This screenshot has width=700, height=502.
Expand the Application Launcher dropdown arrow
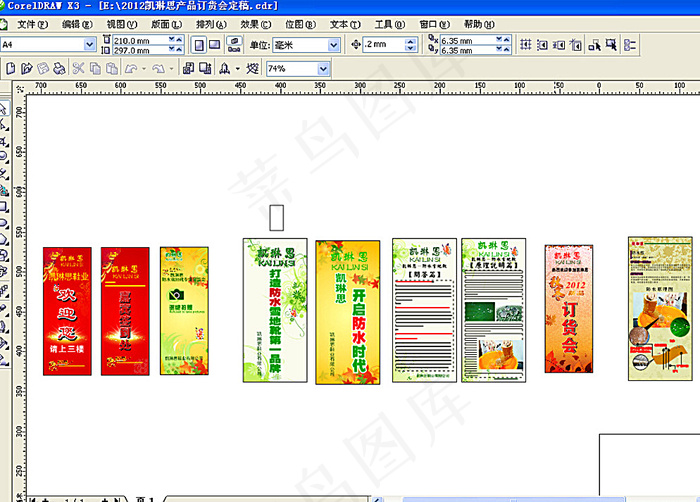[x=238, y=69]
